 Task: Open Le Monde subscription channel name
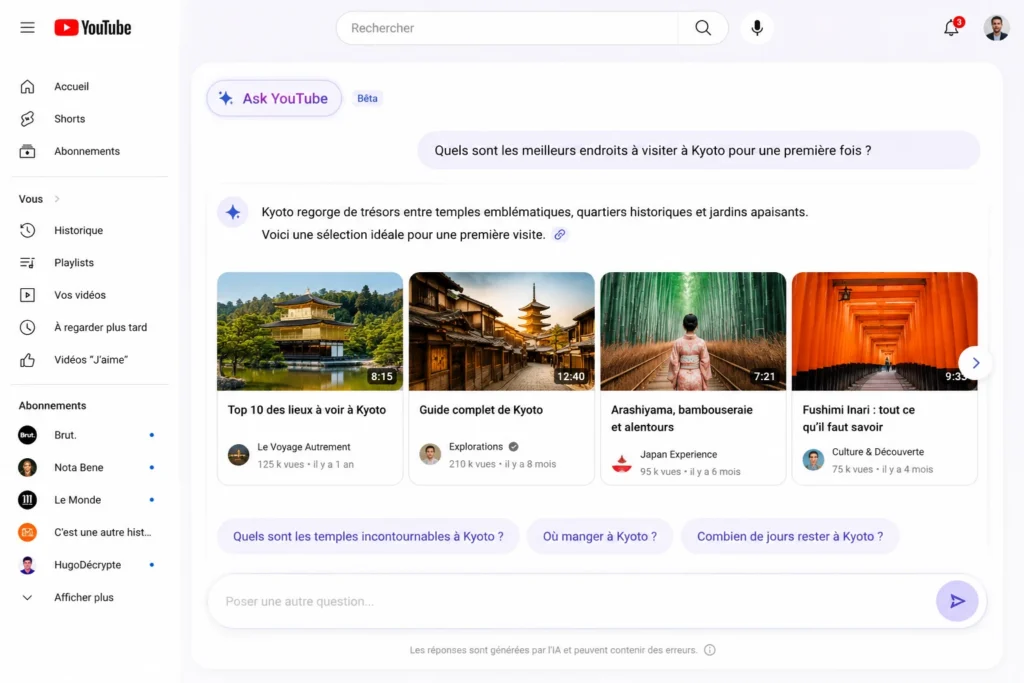pyautogui.click(x=78, y=500)
